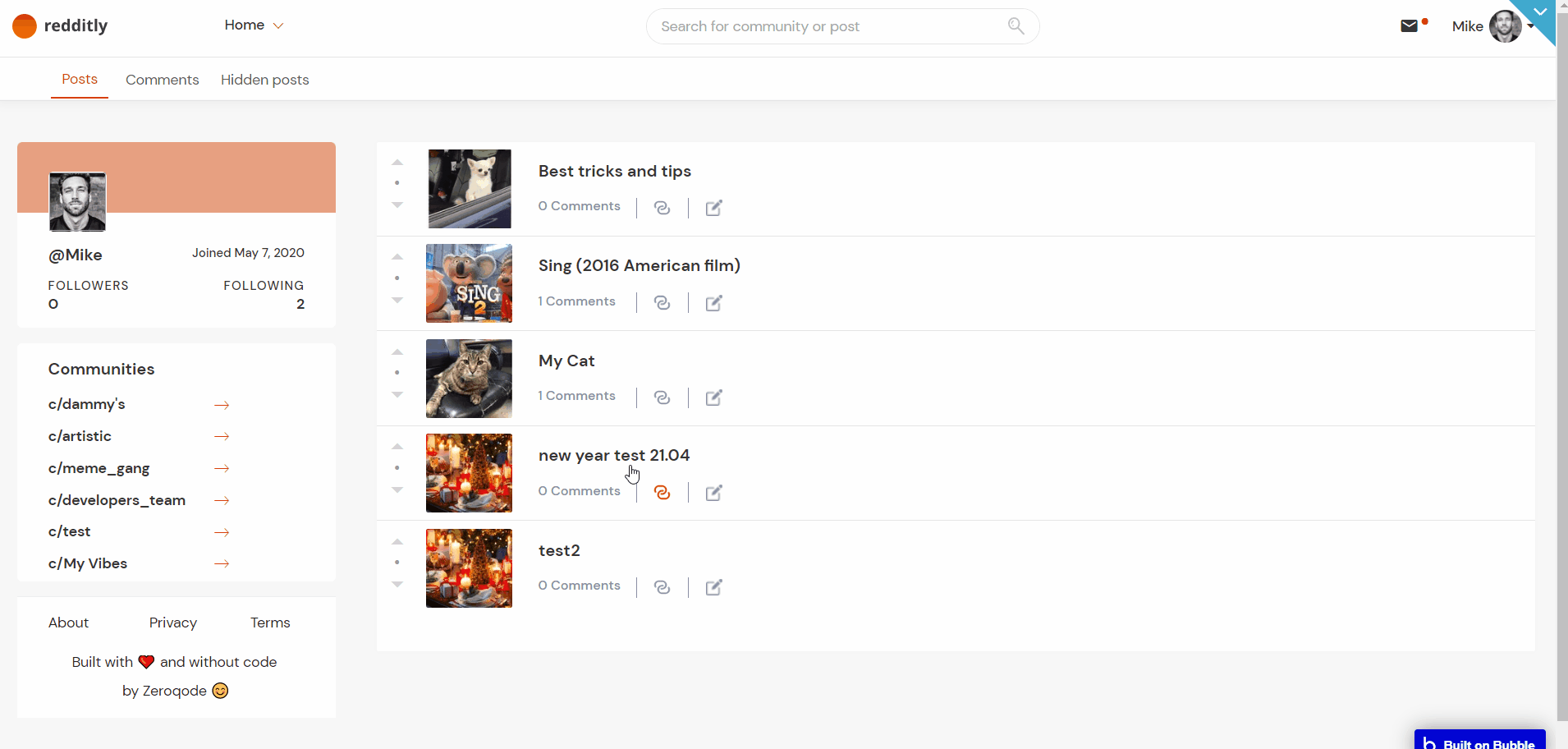Viewport: 1568px width, 749px height.
Task: Expand the blue corner chevron ribbon
Action: 1540,12
